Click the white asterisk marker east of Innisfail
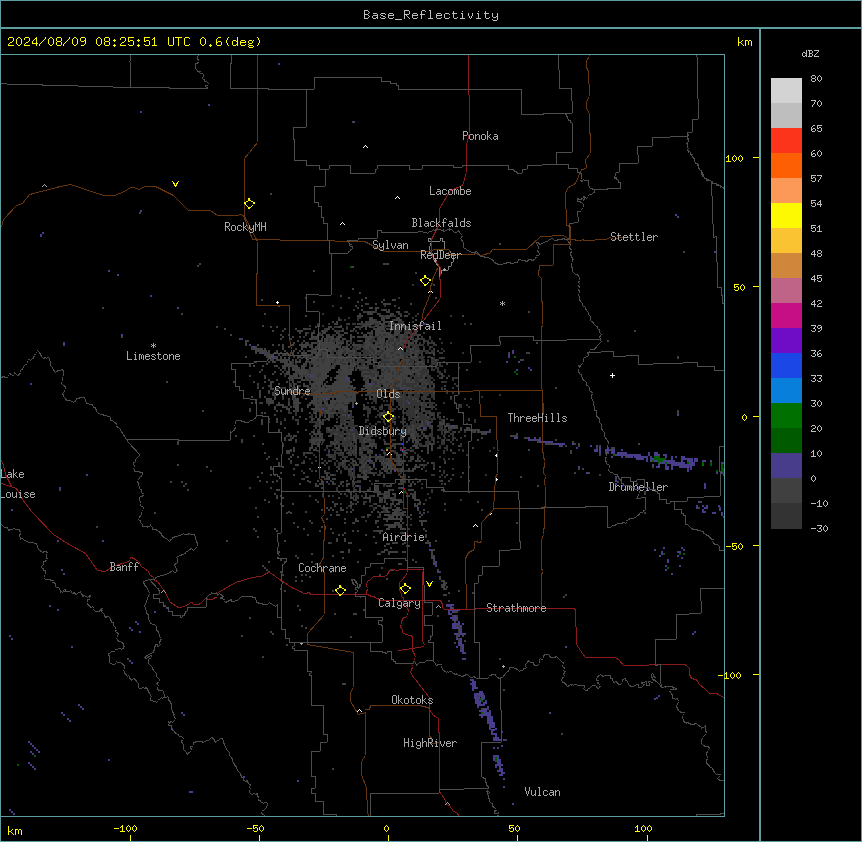The image size is (862, 842). coord(502,303)
